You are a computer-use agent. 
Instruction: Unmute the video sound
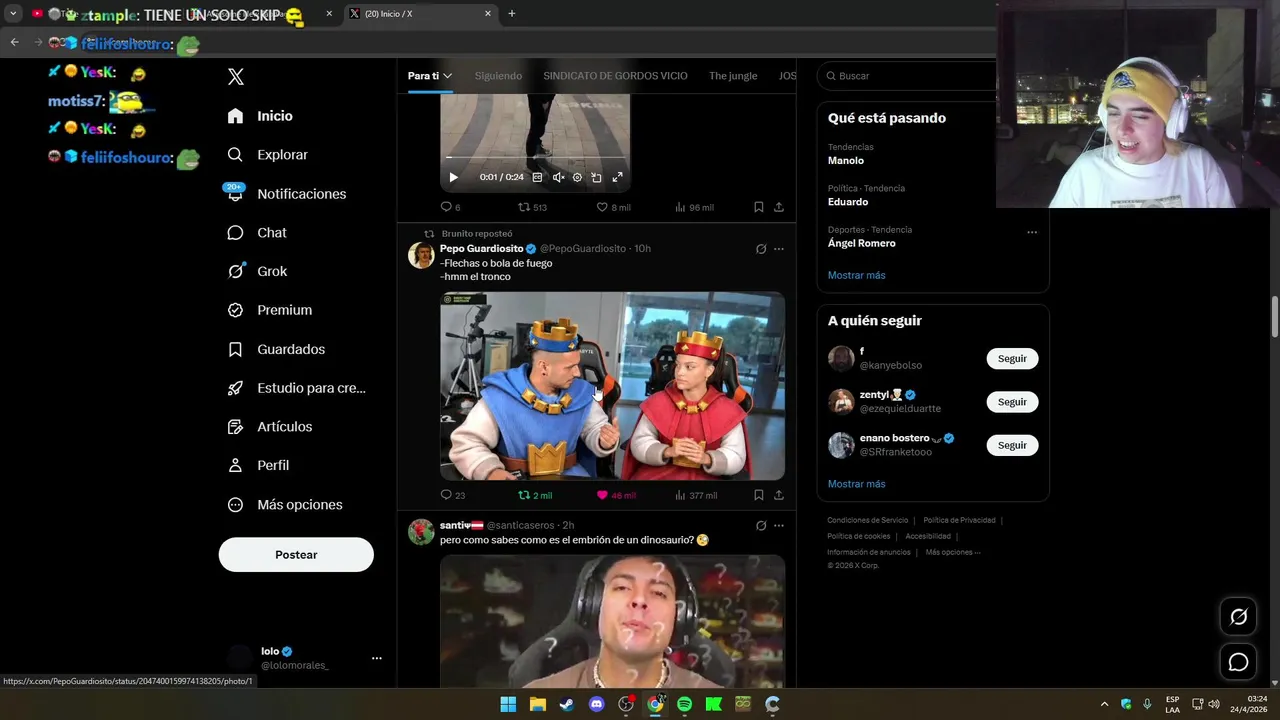click(x=558, y=177)
